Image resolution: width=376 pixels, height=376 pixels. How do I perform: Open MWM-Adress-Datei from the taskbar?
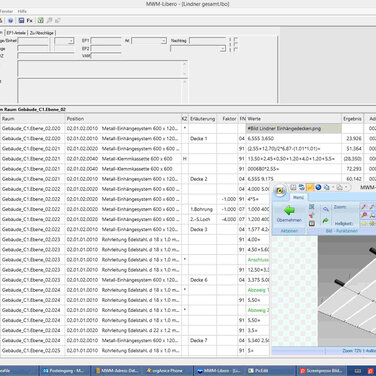[117, 371]
